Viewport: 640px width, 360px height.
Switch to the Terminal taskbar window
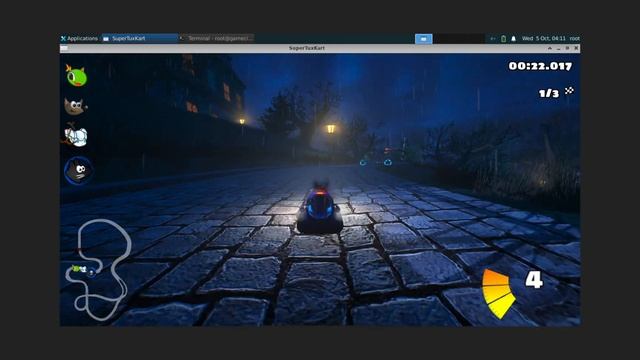[x=217, y=38]
